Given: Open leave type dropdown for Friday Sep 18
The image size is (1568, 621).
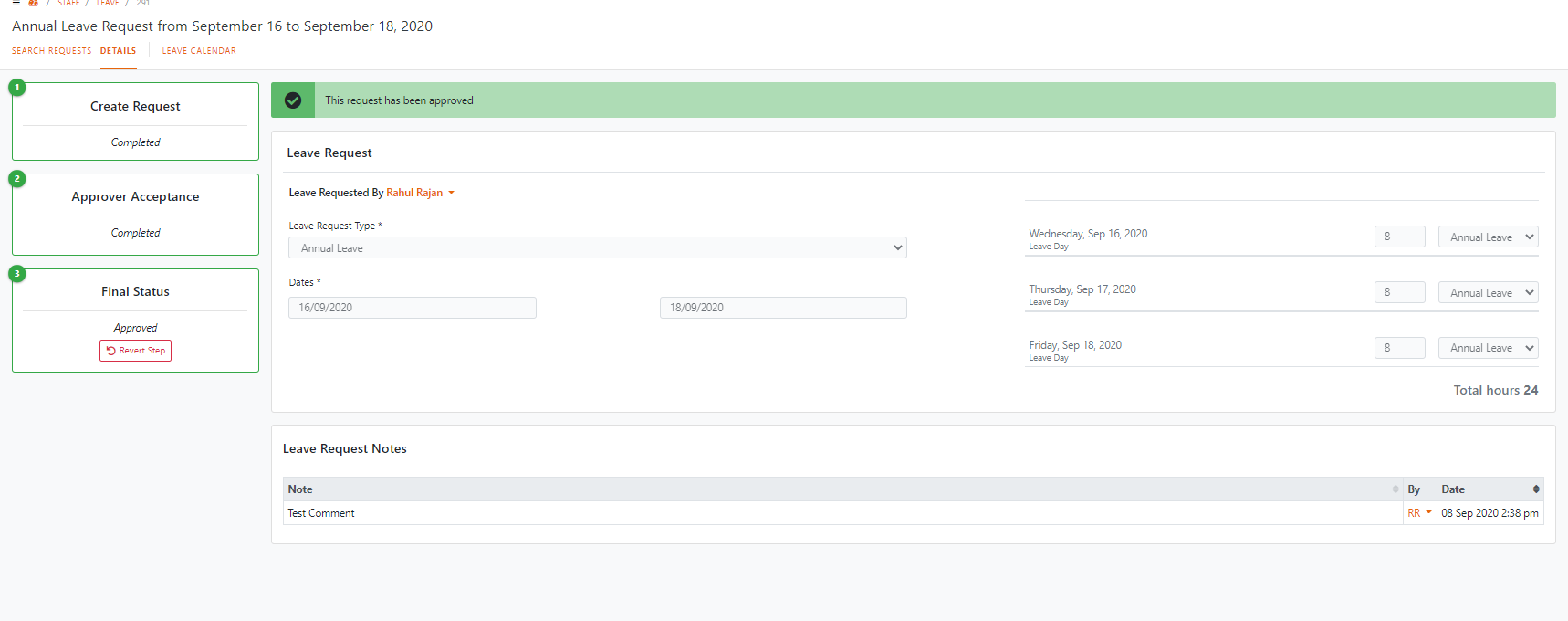Looking at the screenshot, I should 1489,348.
